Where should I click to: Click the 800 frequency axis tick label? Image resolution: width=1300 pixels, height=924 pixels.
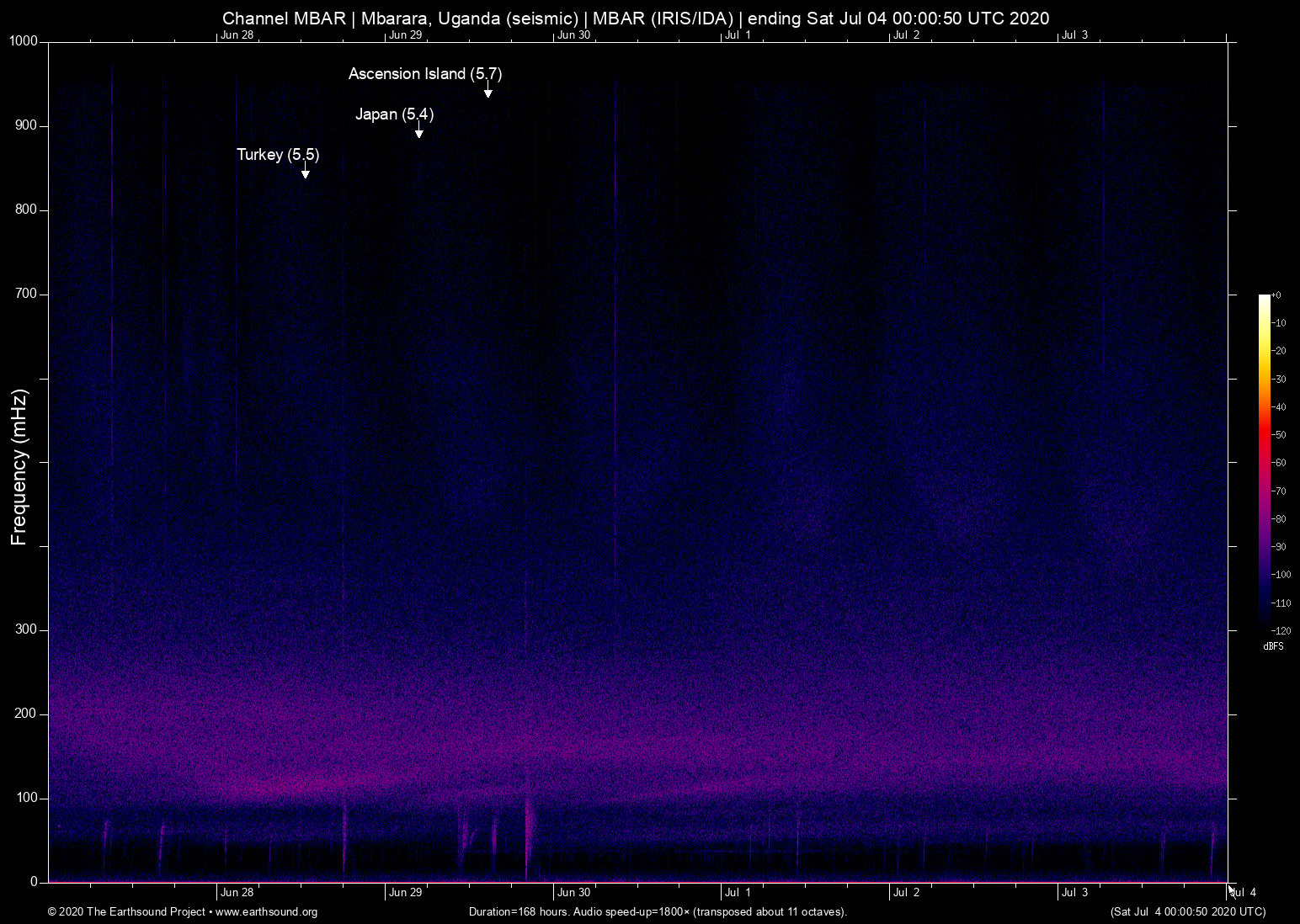[x=27, y=210]
